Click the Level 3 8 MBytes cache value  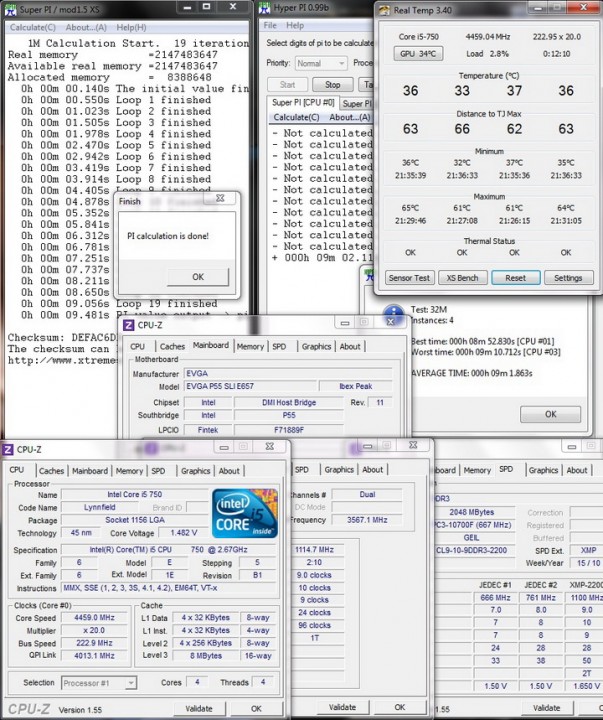[x=206, y=656]
